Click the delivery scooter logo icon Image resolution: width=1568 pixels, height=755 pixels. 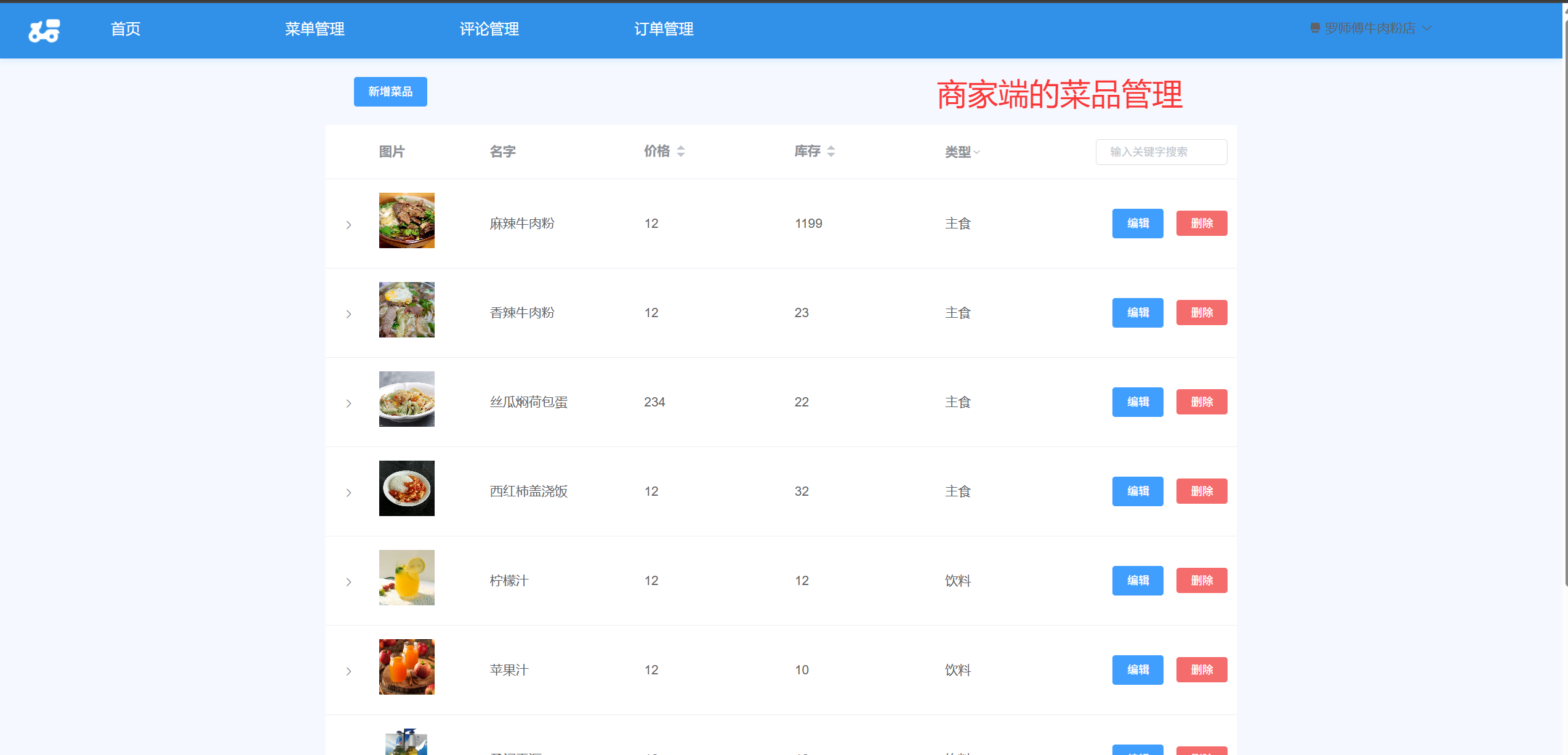click(44, 30)
